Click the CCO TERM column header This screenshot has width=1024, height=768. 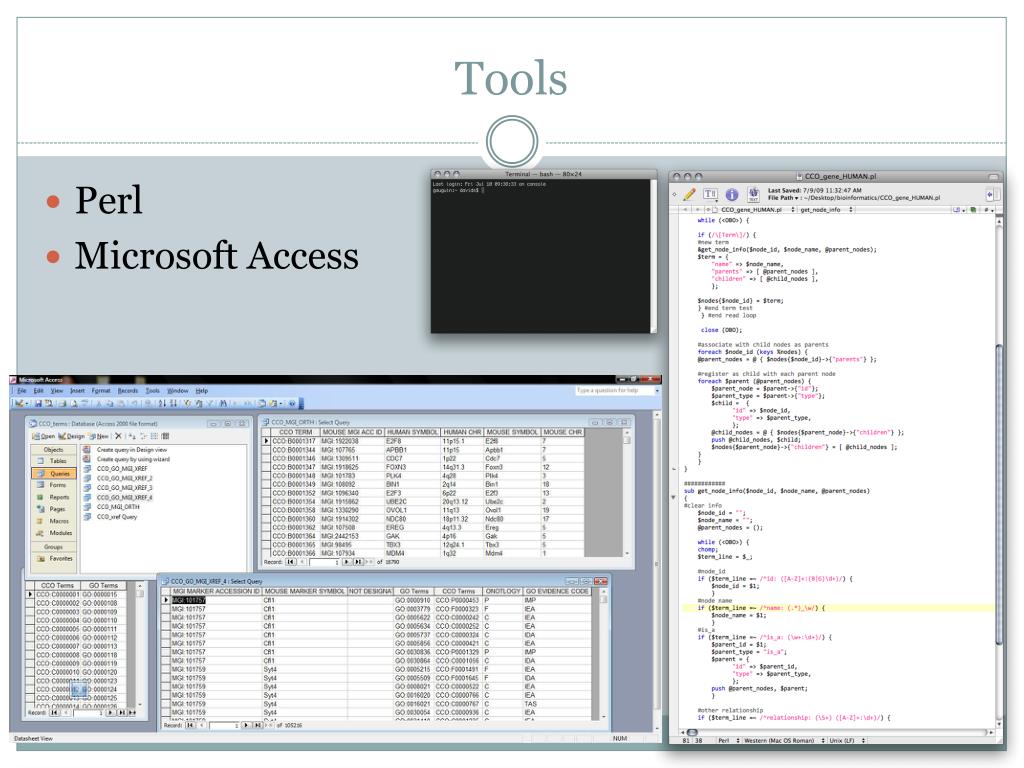(295, 432)
